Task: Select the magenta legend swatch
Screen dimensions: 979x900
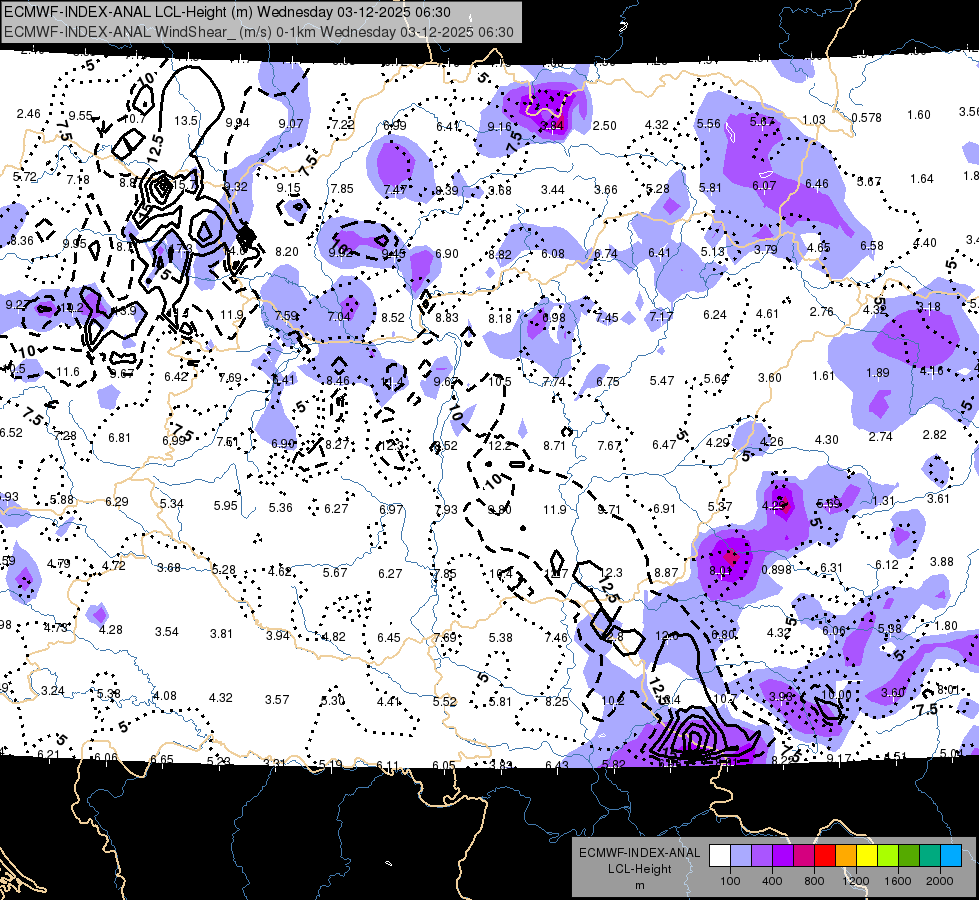Action: 804,855
